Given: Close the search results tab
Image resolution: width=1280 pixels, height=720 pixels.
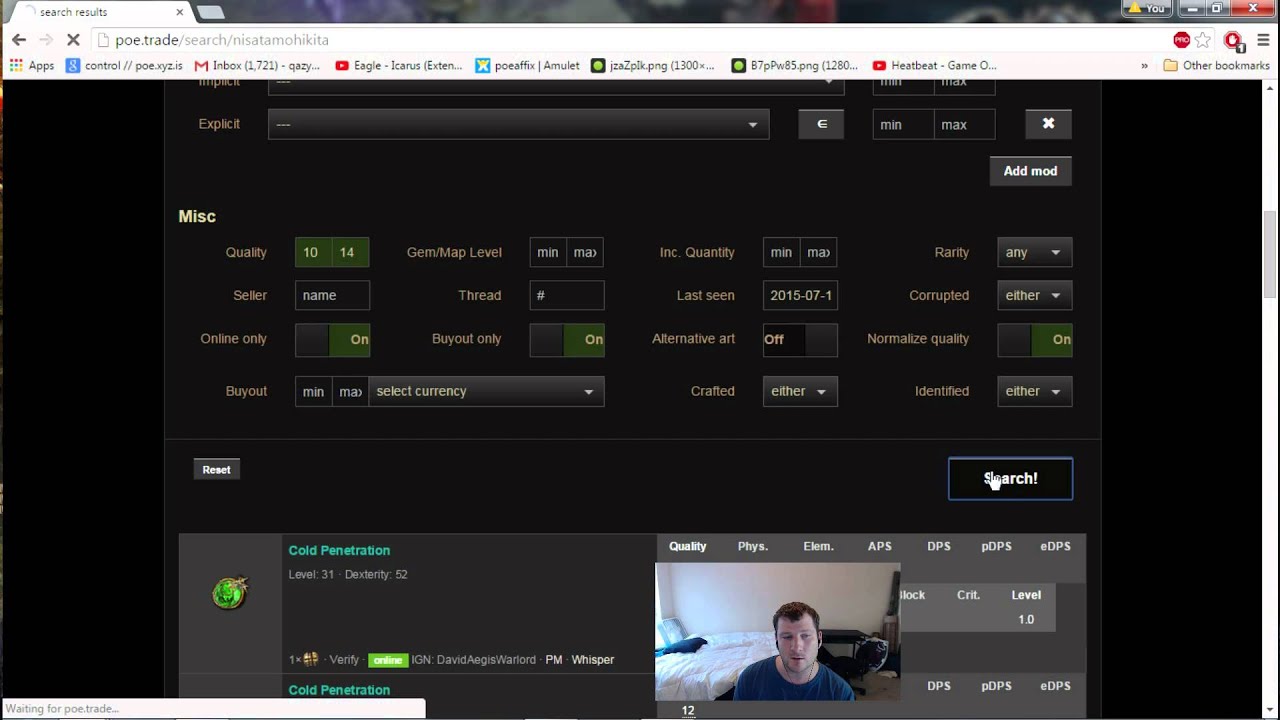Looking at the screenshot, I should click(x=180, y=12).
